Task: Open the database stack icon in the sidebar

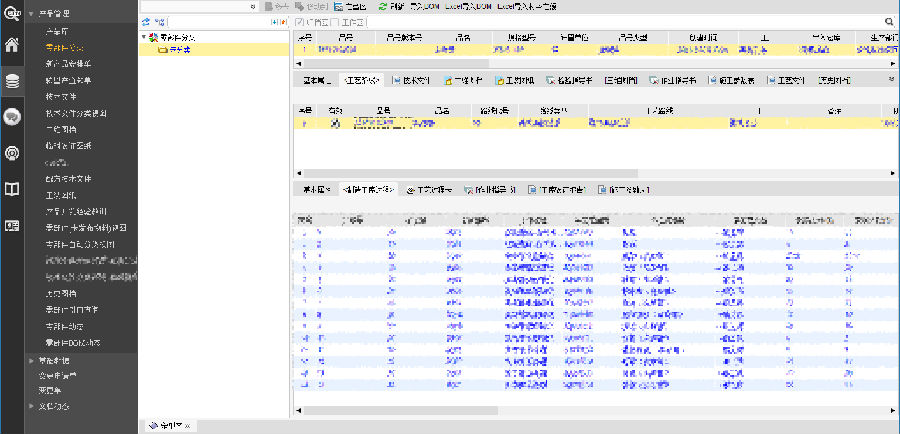Action: (12, 81)
